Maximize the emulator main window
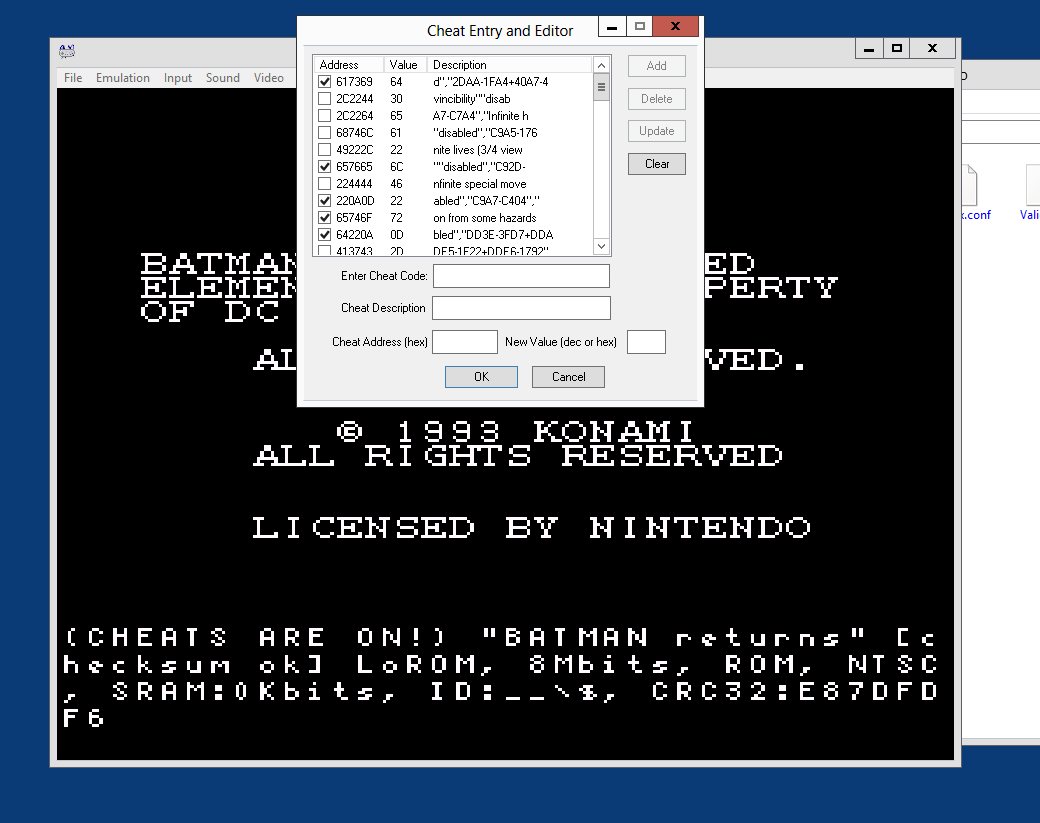The image size is (1040, 823). pyautogui.click(x=897, y=48)
